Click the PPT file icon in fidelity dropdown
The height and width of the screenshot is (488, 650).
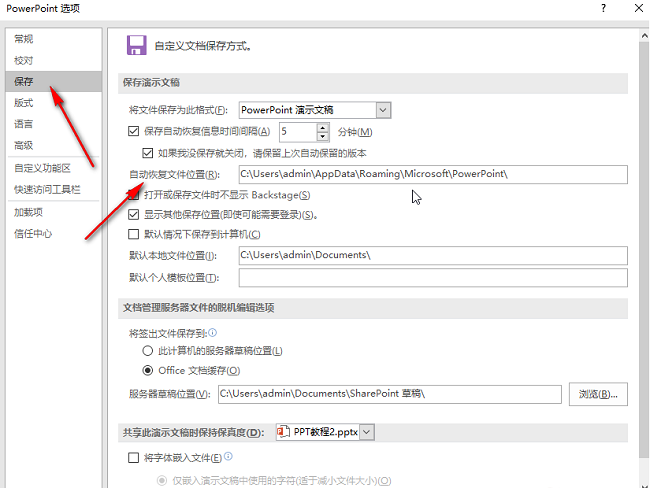pyautogui.click(x=283, y=432)
